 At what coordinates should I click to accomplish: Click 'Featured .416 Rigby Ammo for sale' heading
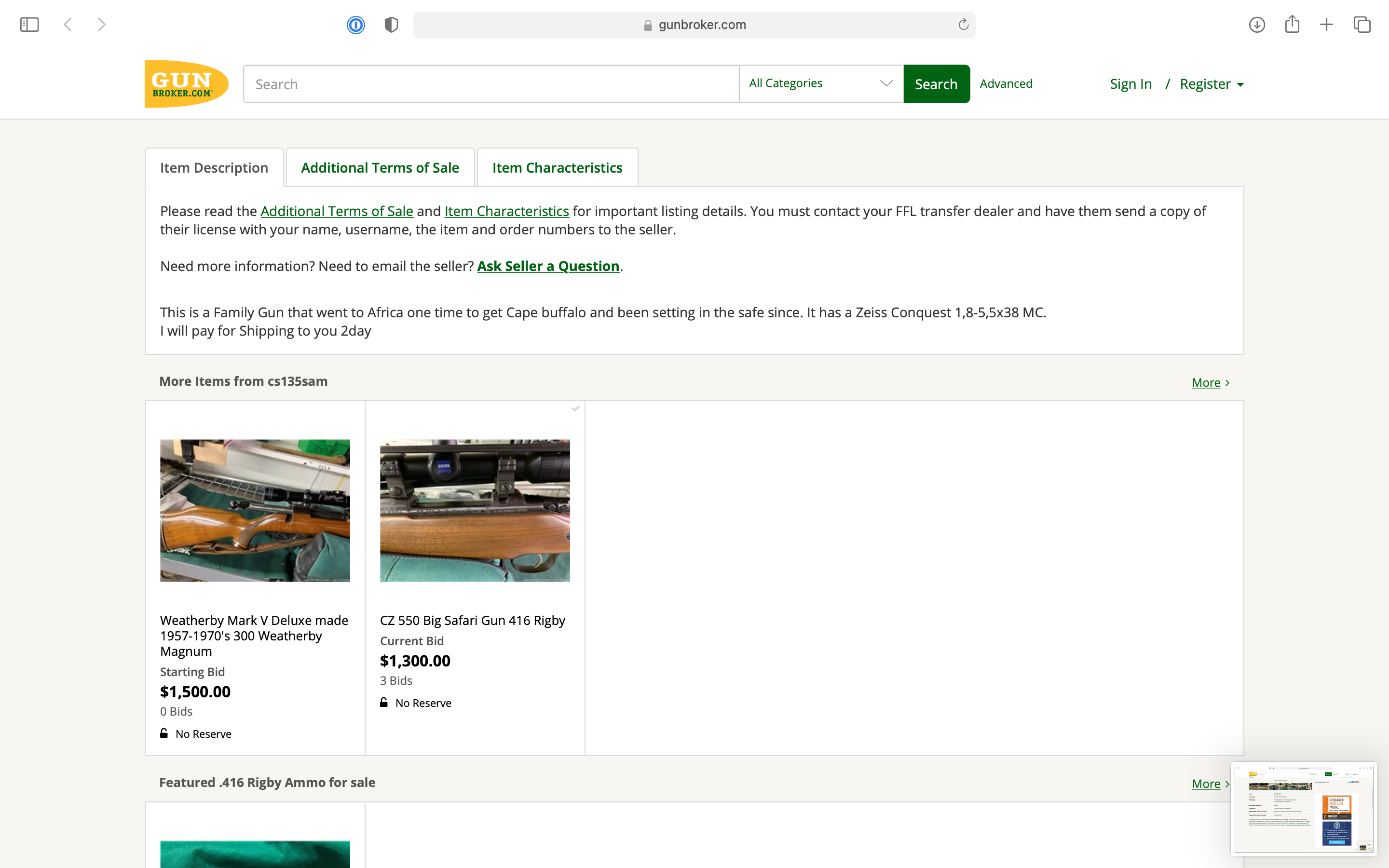(267, 783)
